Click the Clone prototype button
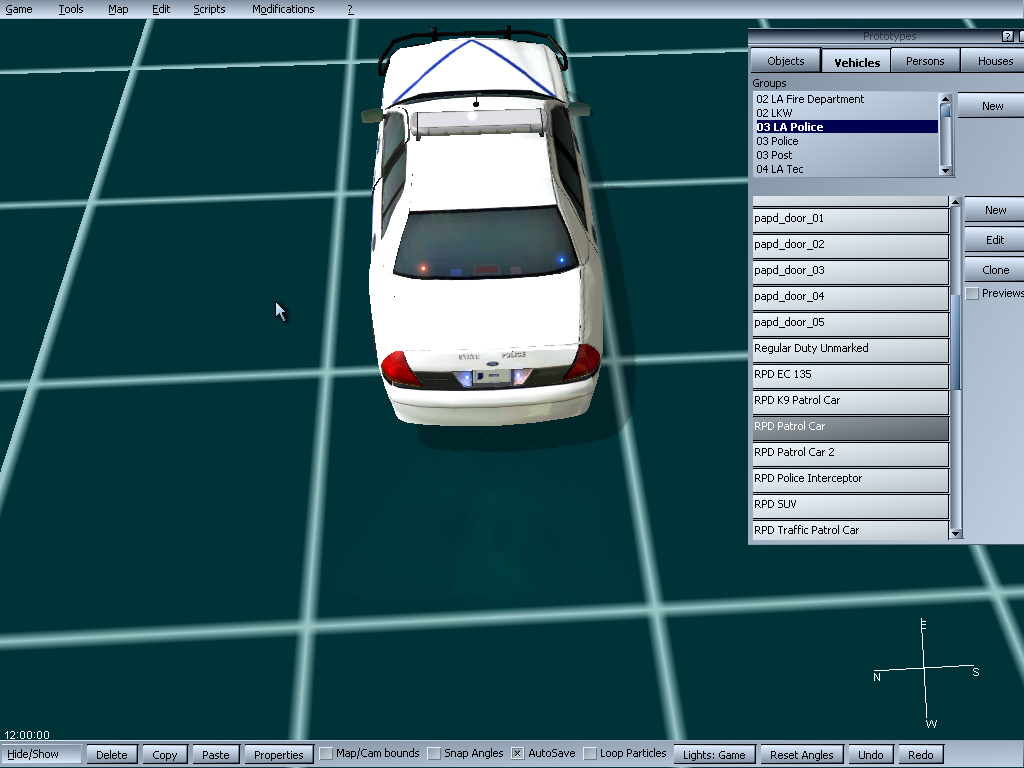The width and height of the screenshot is (1024, 768). point(995,270)
